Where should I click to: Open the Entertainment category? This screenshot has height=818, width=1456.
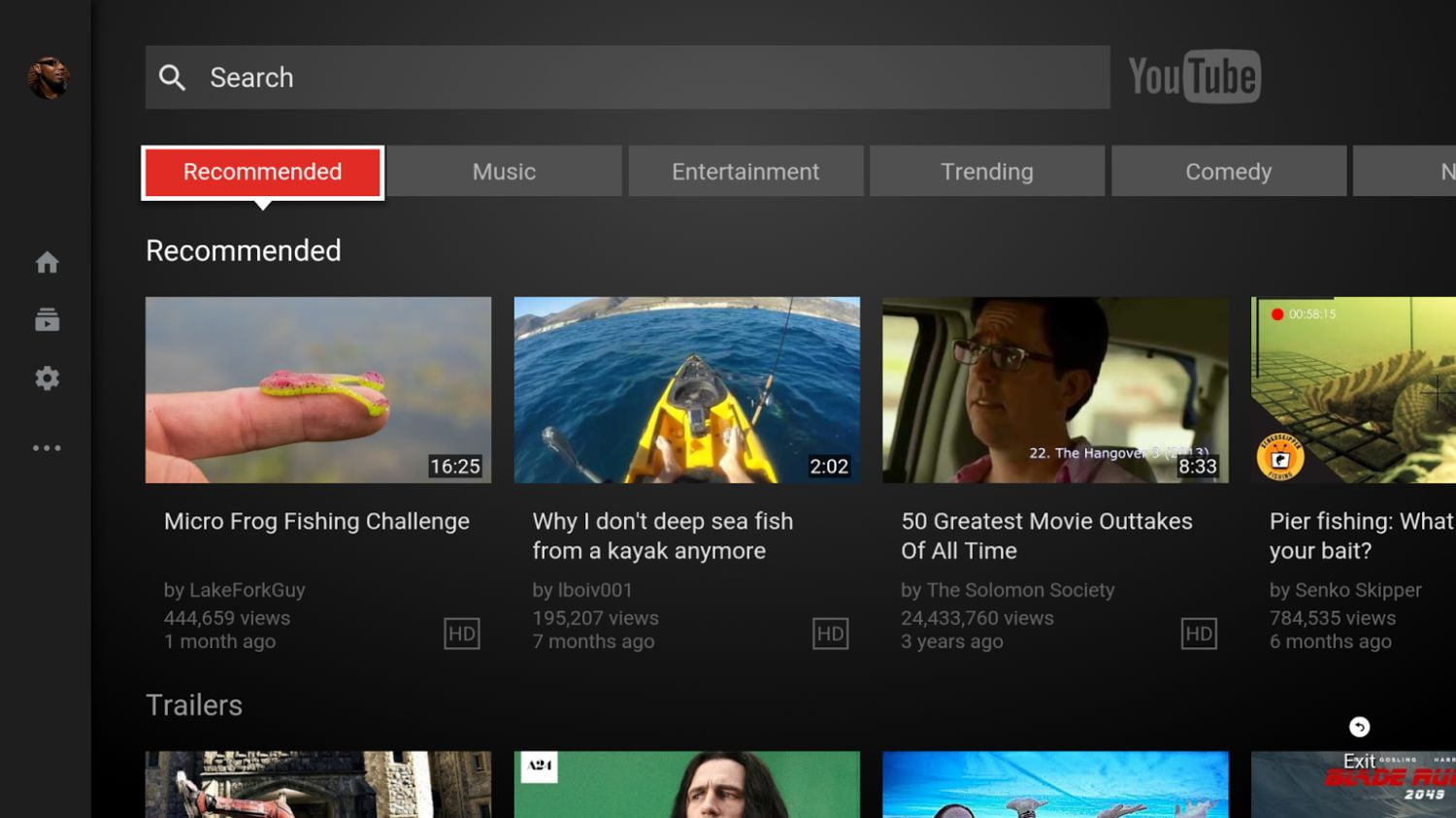[x=745, y=171]
